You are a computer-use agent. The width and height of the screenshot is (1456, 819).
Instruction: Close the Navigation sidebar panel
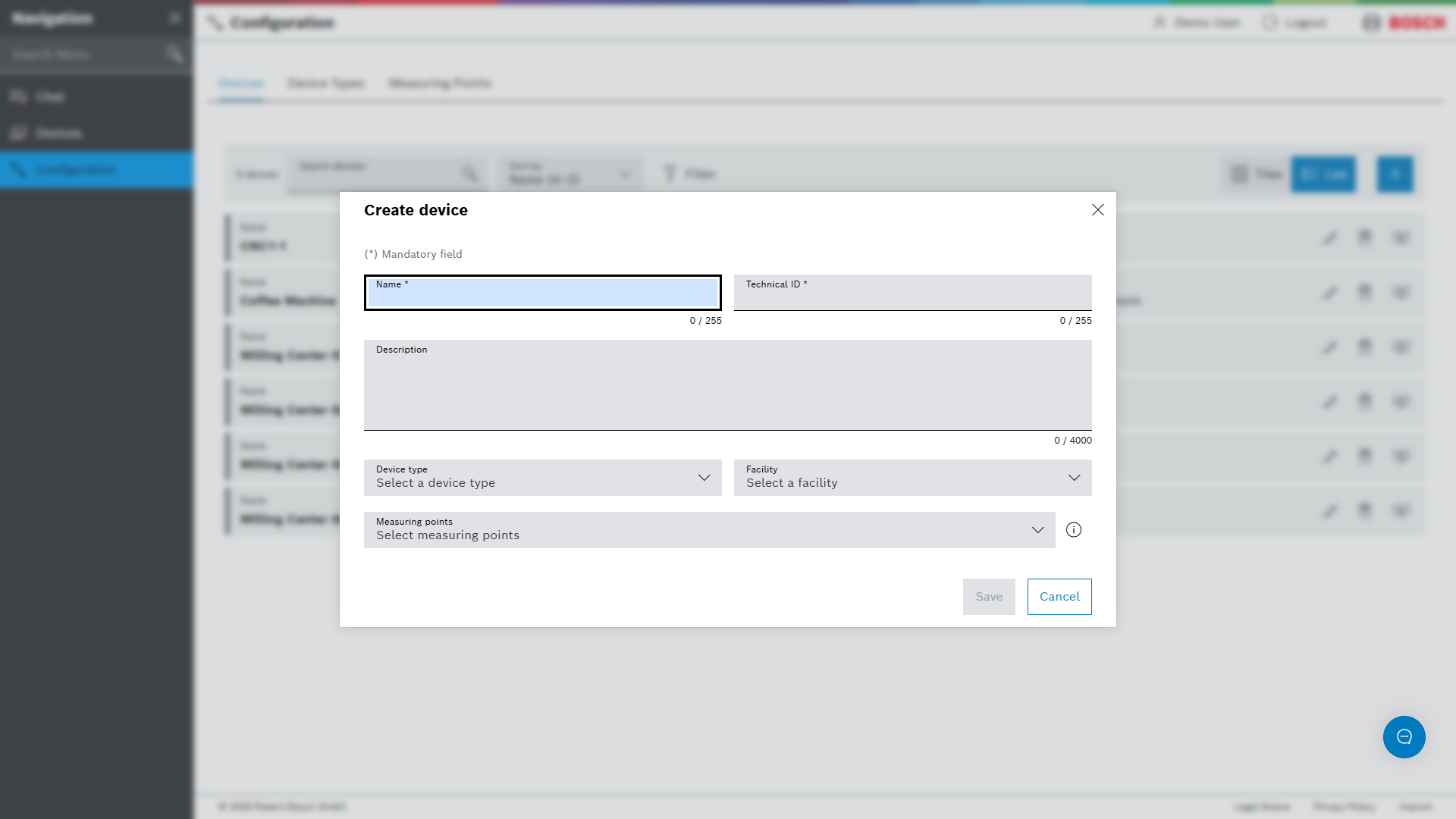click(x=175, y=18)
